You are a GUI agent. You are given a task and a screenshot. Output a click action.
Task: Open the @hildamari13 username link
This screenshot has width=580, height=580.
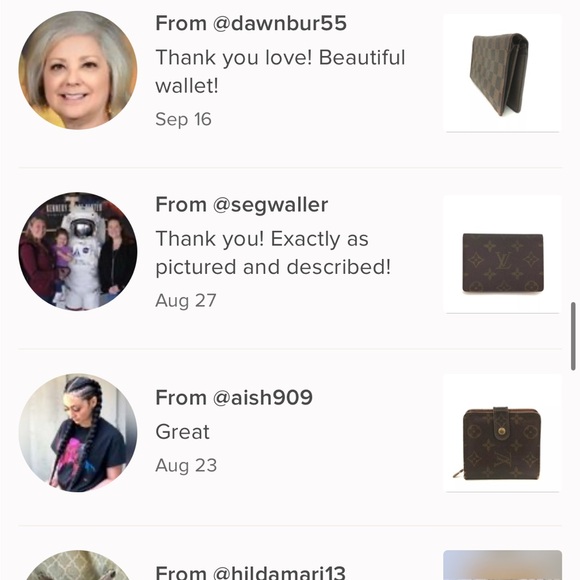[279, 572]
